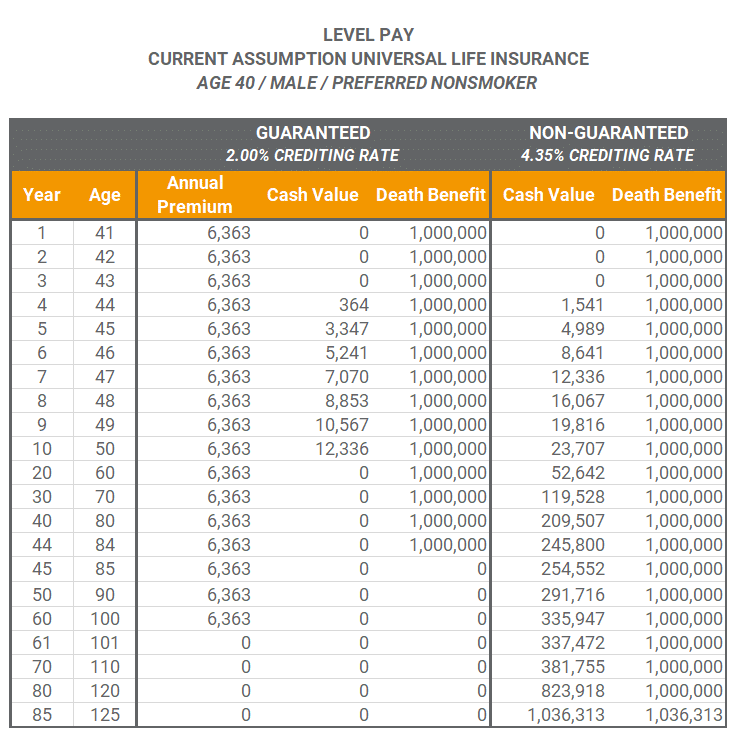Click the non-guaranteed Cash Value column header
Image resolution: width=735 pixels, height=730 pixels.
pyautogui.click(x=548, y=195)
